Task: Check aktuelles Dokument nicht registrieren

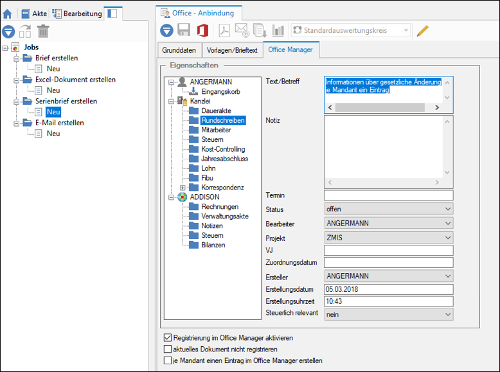Action: (x=168, y=349)
